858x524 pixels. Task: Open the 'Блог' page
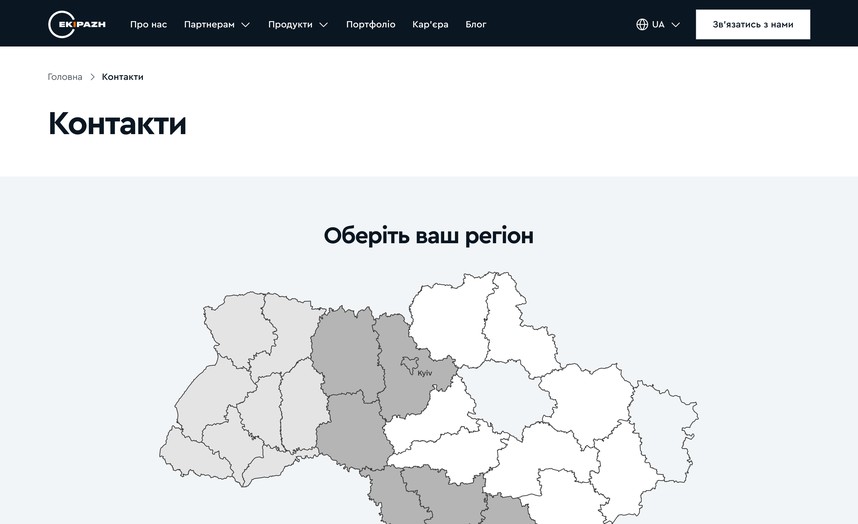pos(476,25)
